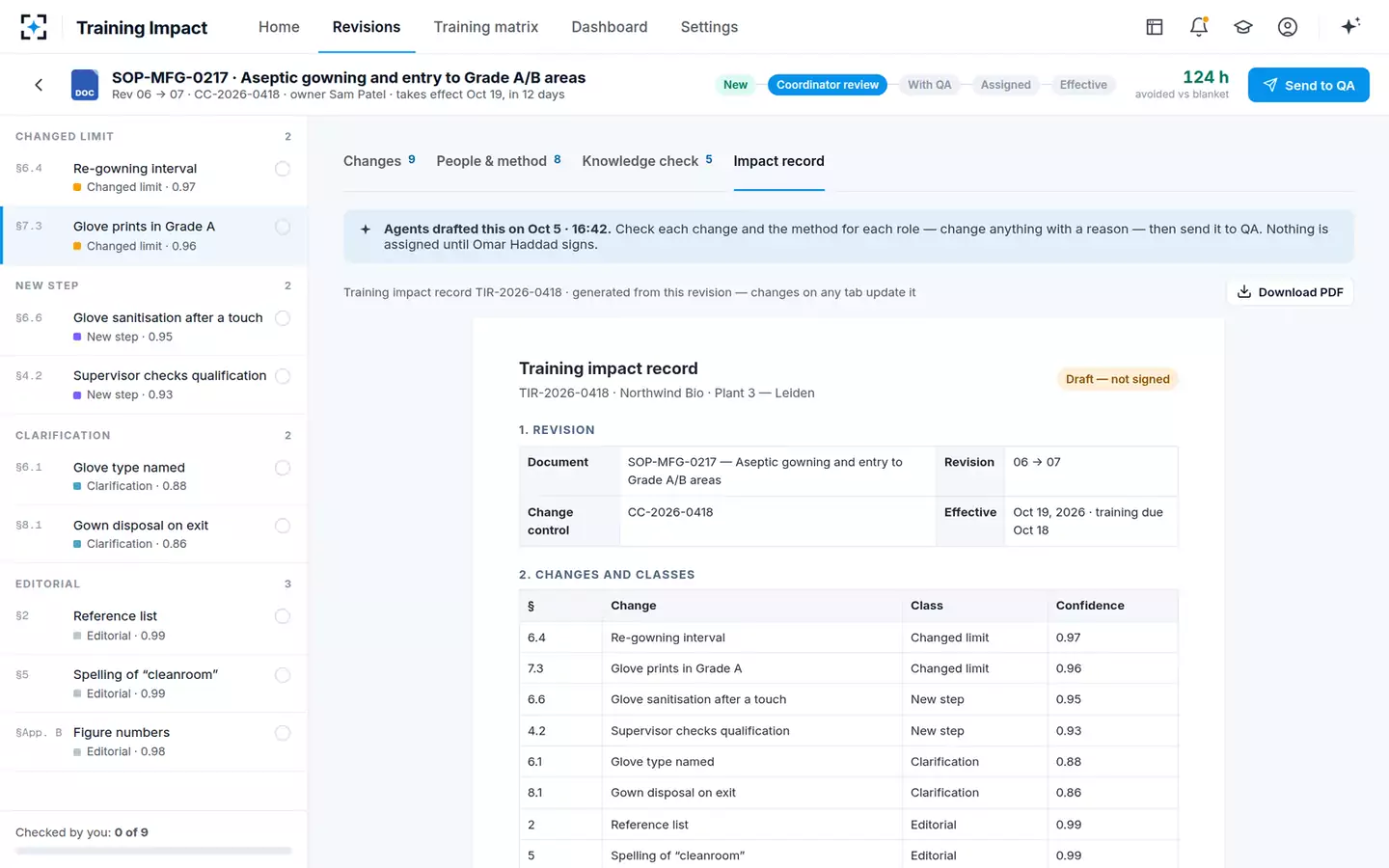Click the sparkle icon in agents banner
Image resolution: width=1389 pixels, height=868 pixels.
pos(366,230)
